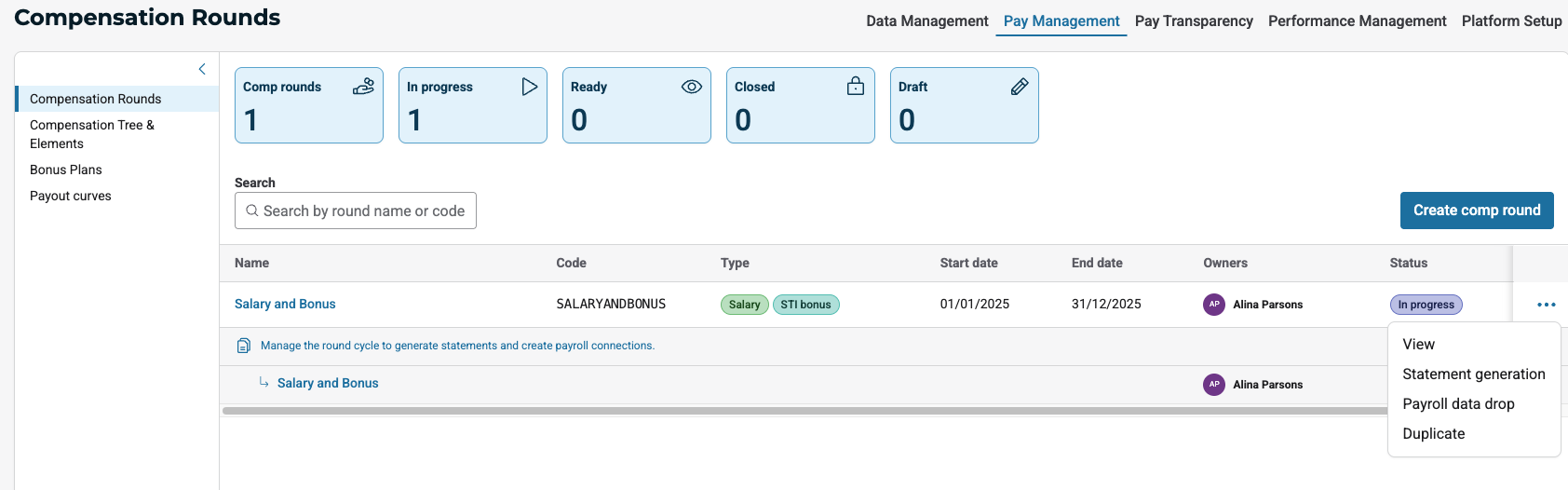Click the Closed card lock icon
This screenshot has width=1568, height=490.
[x=855, y=87]
